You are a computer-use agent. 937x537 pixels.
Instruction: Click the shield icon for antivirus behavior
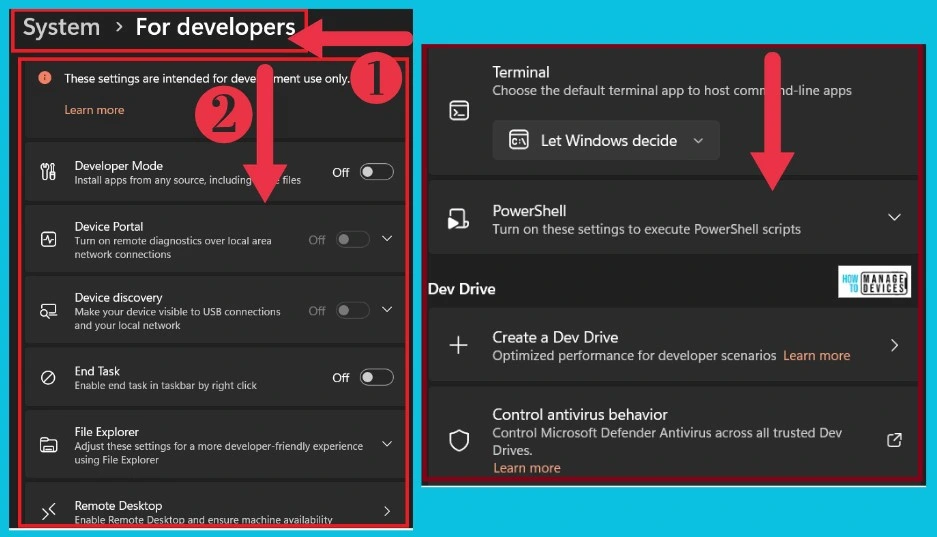coord(459,440)
